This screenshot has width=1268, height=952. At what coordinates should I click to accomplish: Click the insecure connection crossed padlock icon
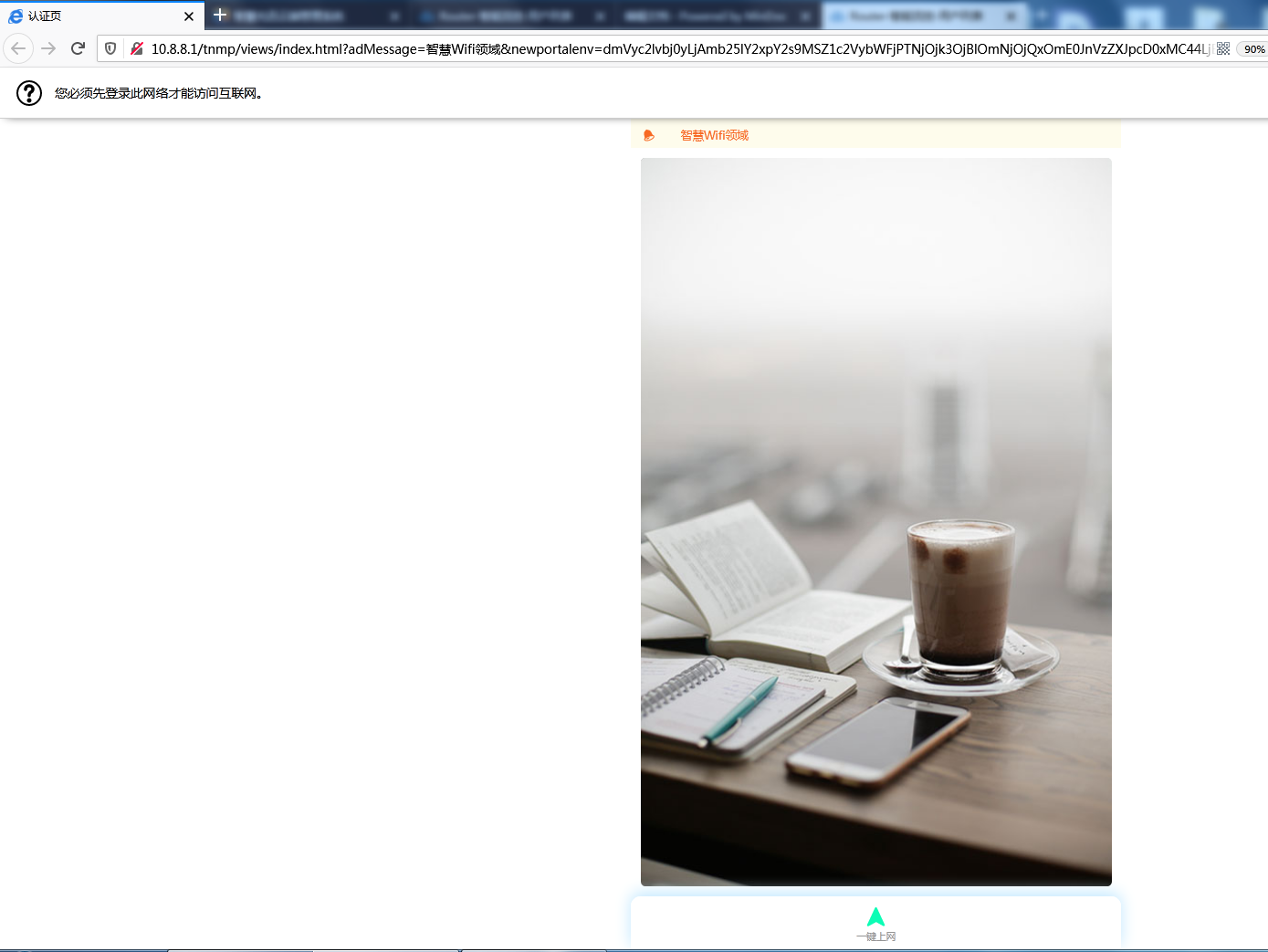pos(136,48)
